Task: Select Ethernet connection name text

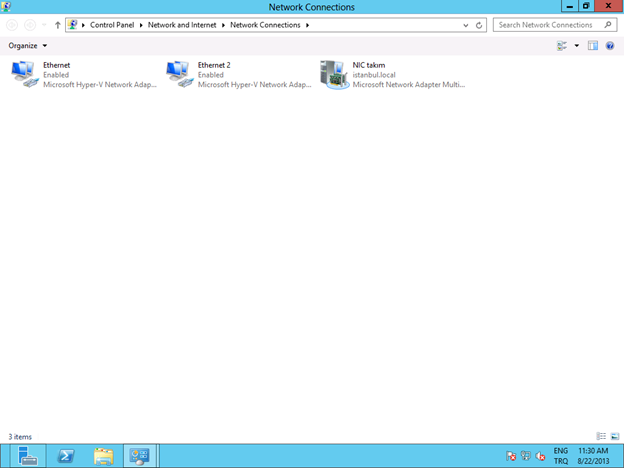Action: tap(57, 65)
